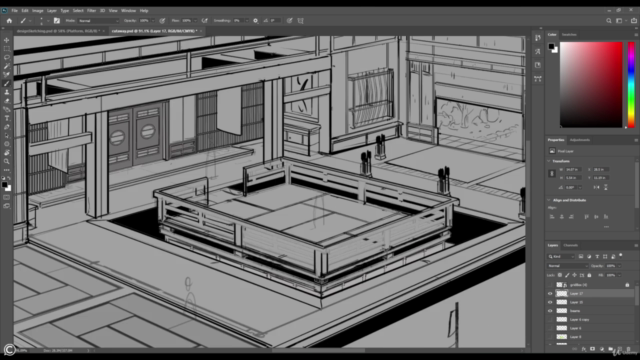The image size is (640, 360).
Task: Add a layer style with fx icon
Action: 584,349
